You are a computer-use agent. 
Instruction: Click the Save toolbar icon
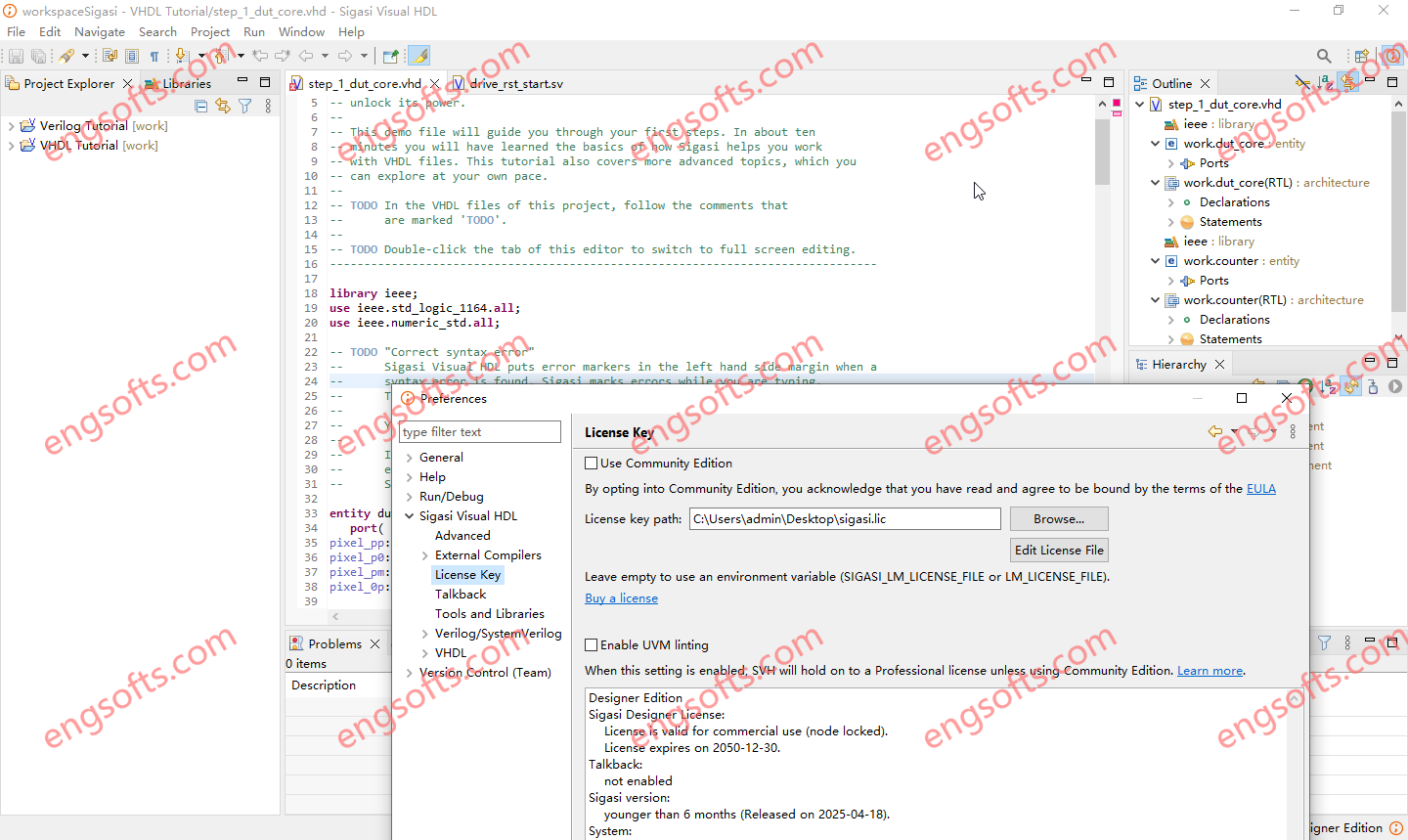pos(16,56)
